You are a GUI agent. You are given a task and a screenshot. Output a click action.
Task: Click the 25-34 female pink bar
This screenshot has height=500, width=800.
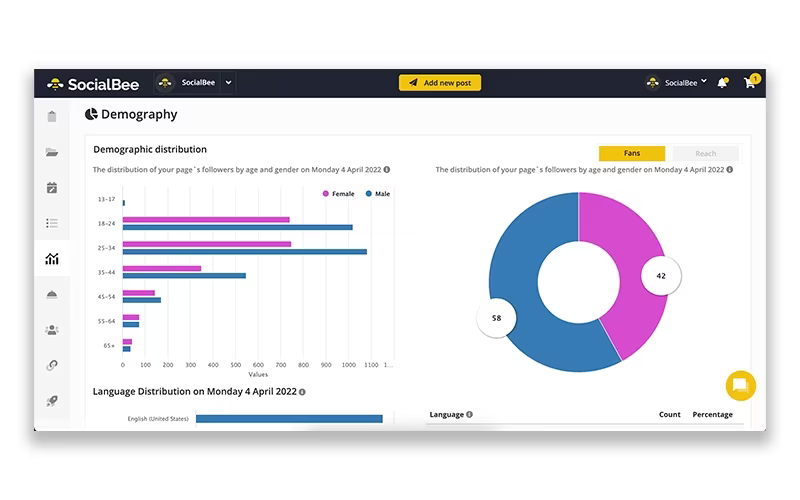click(x=207, y=244)
